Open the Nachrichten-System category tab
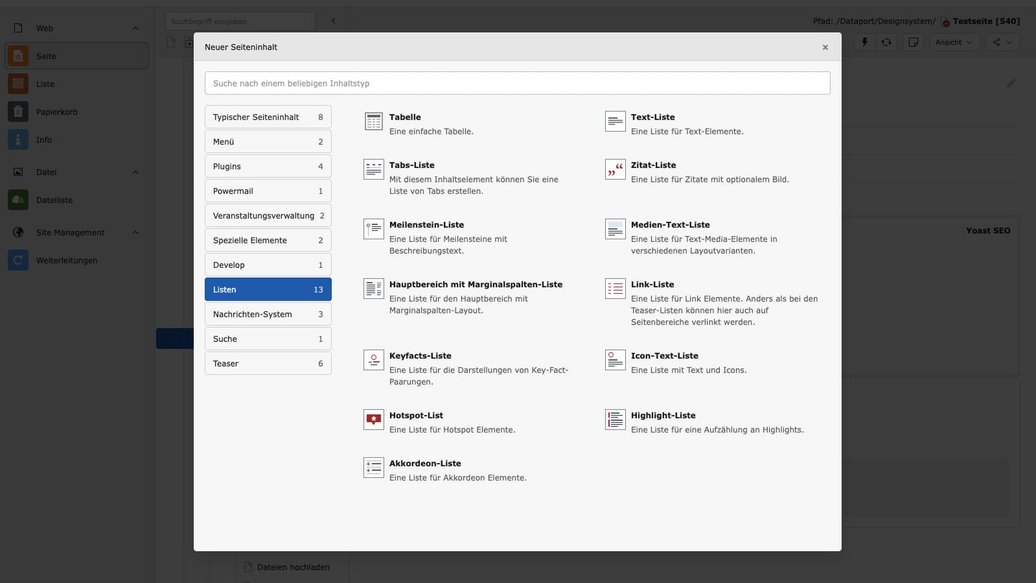Image resolution: width=1036 pixels, height=583 pixels. (267, 314)
